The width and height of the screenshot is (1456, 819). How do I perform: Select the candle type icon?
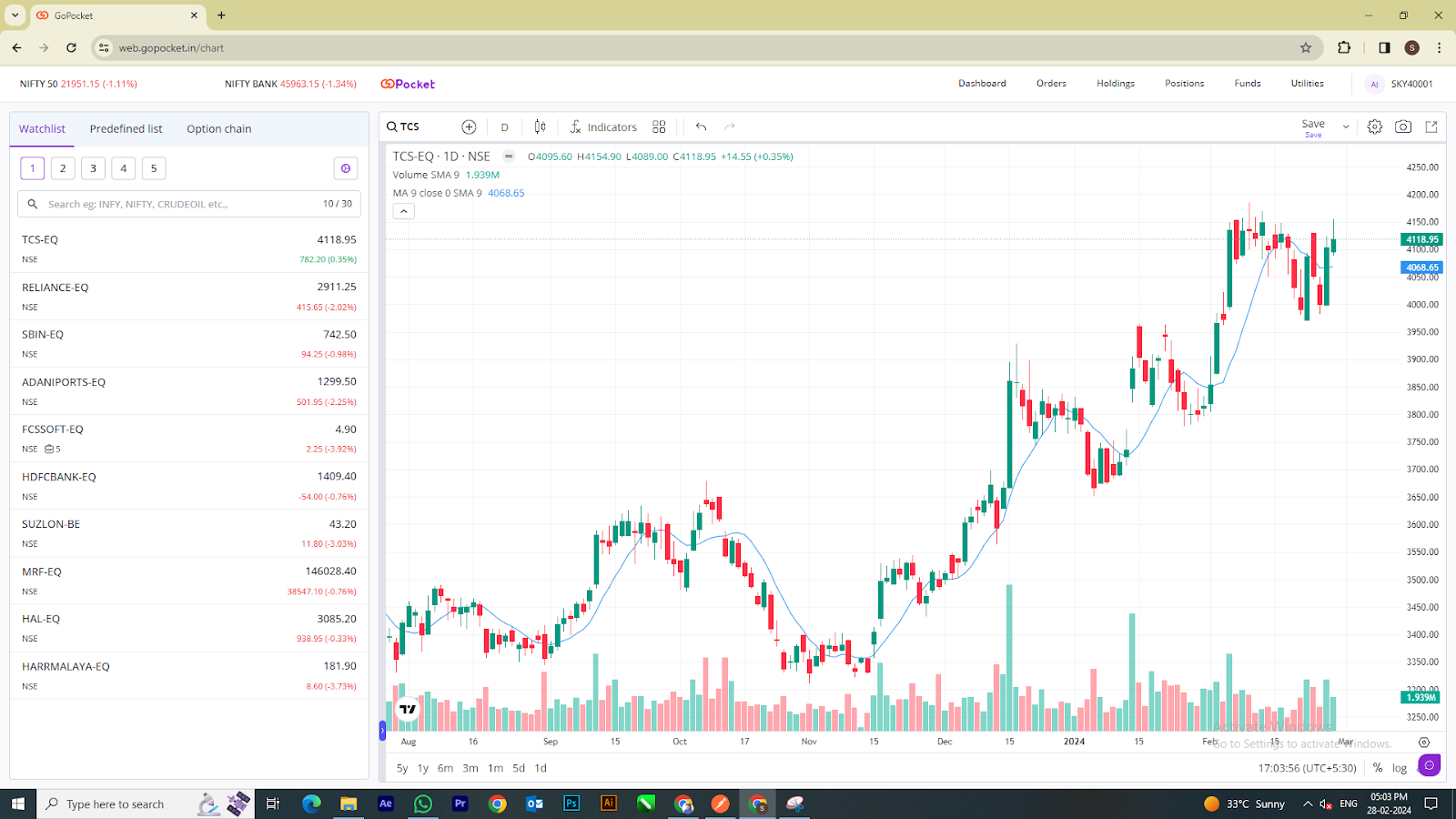tap(539, 126)
